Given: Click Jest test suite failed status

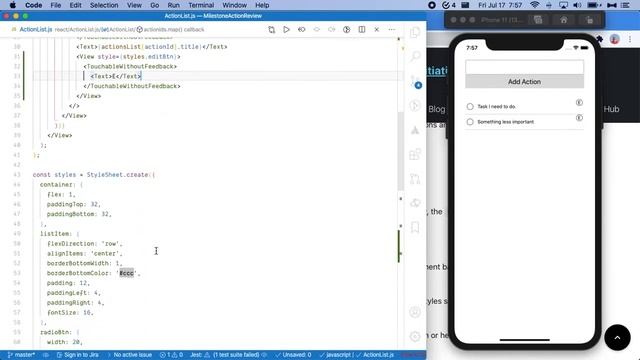Looking at the screenshot, I should [229, 355].
